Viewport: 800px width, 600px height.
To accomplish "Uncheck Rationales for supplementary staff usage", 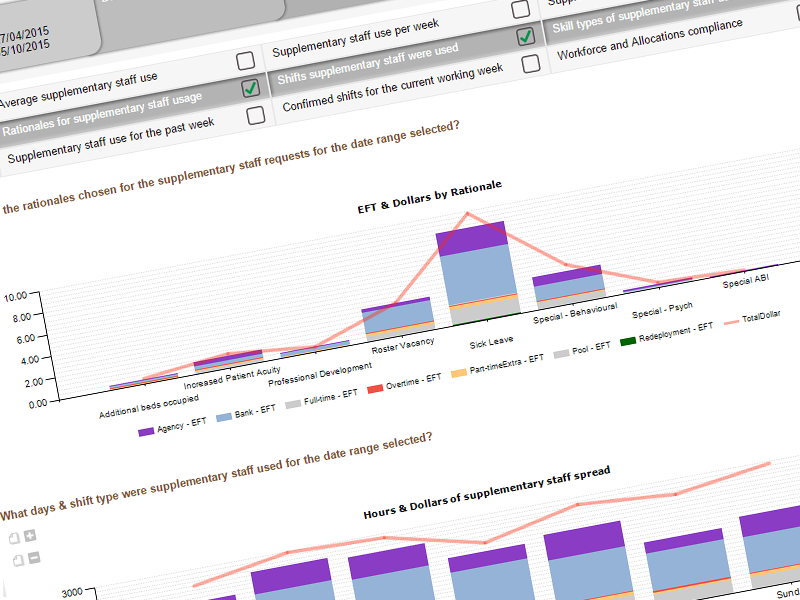I will pyautogui.click(x=251, y=88).
